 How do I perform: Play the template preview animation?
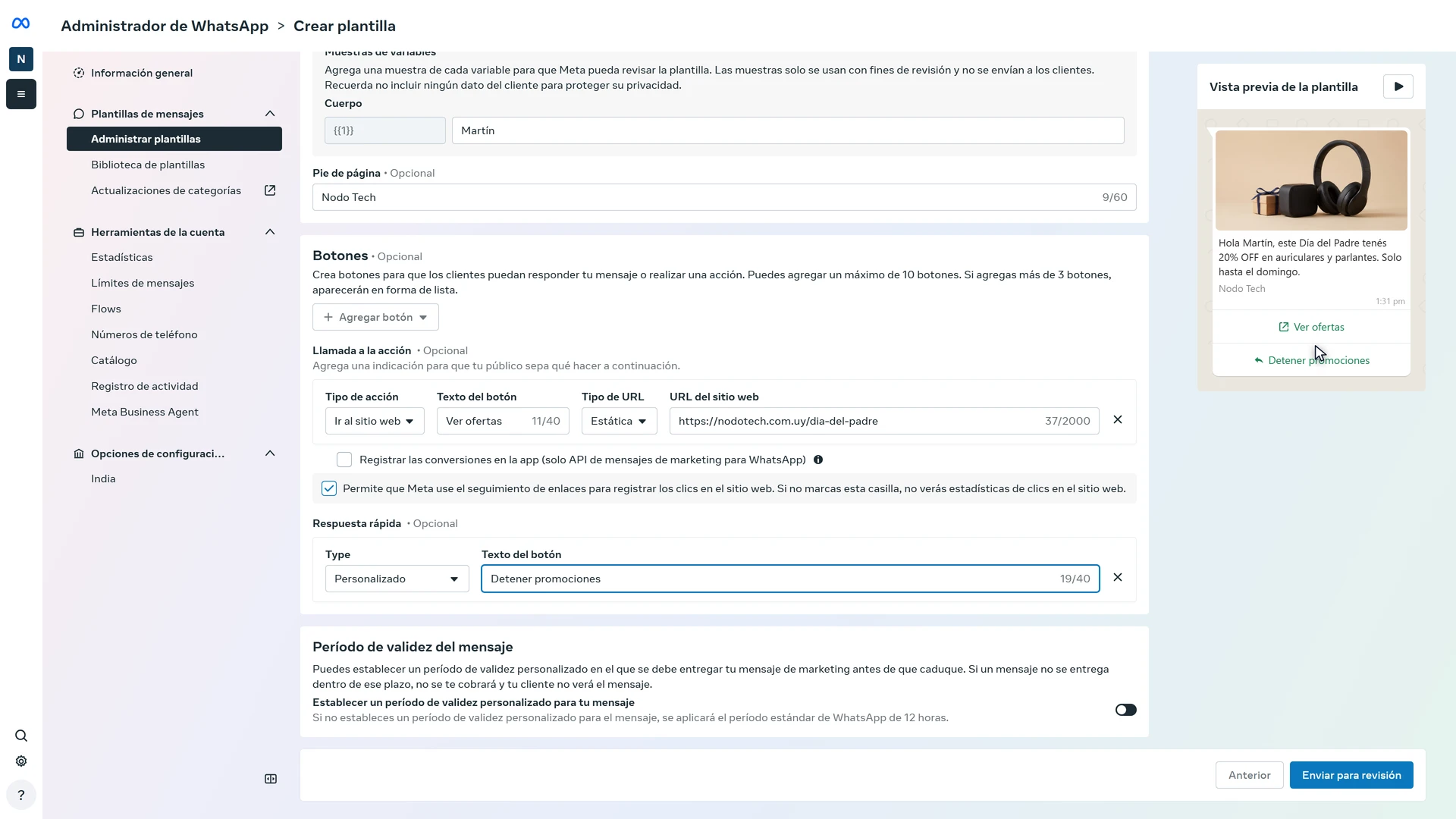click(x=1398, y=86)
